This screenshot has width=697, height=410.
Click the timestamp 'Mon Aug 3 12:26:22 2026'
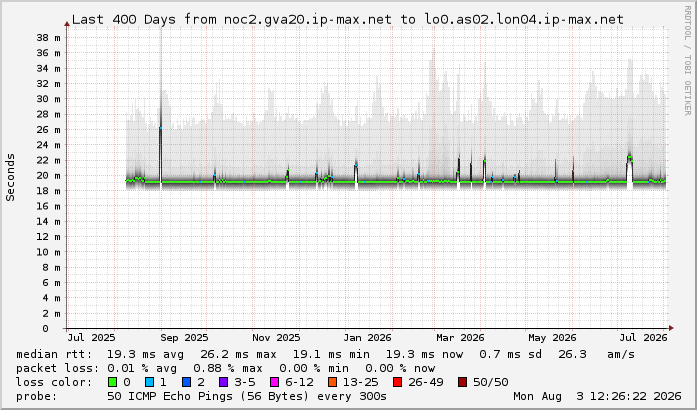(x=597, y=396)
